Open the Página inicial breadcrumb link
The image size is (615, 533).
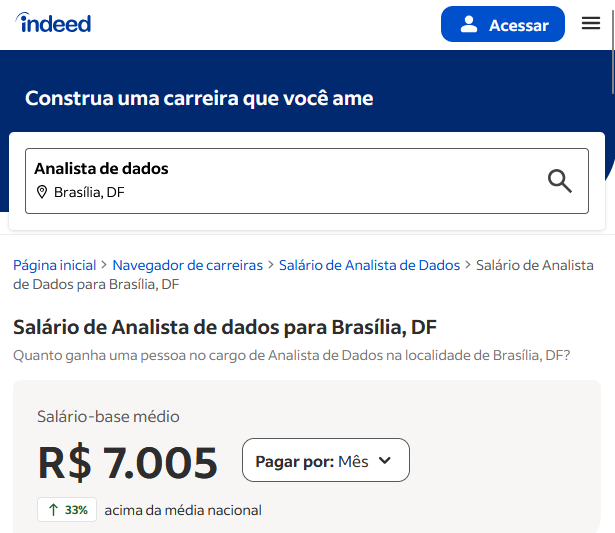(55, 266)
